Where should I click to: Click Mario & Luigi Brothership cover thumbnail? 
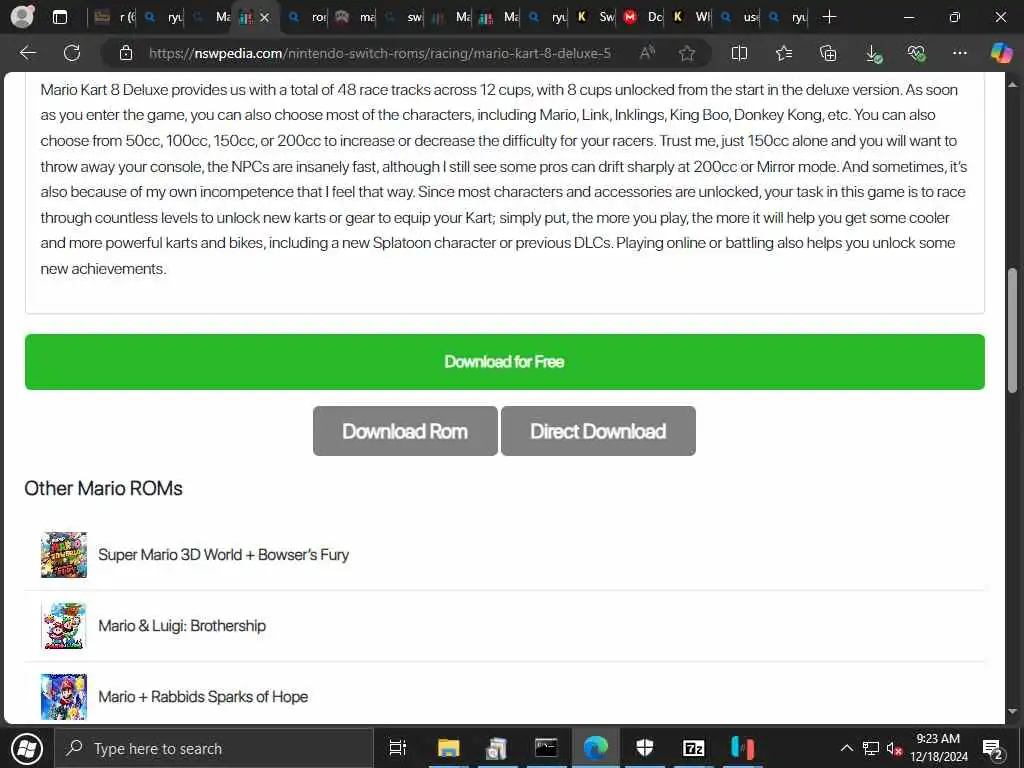(63, 626)
